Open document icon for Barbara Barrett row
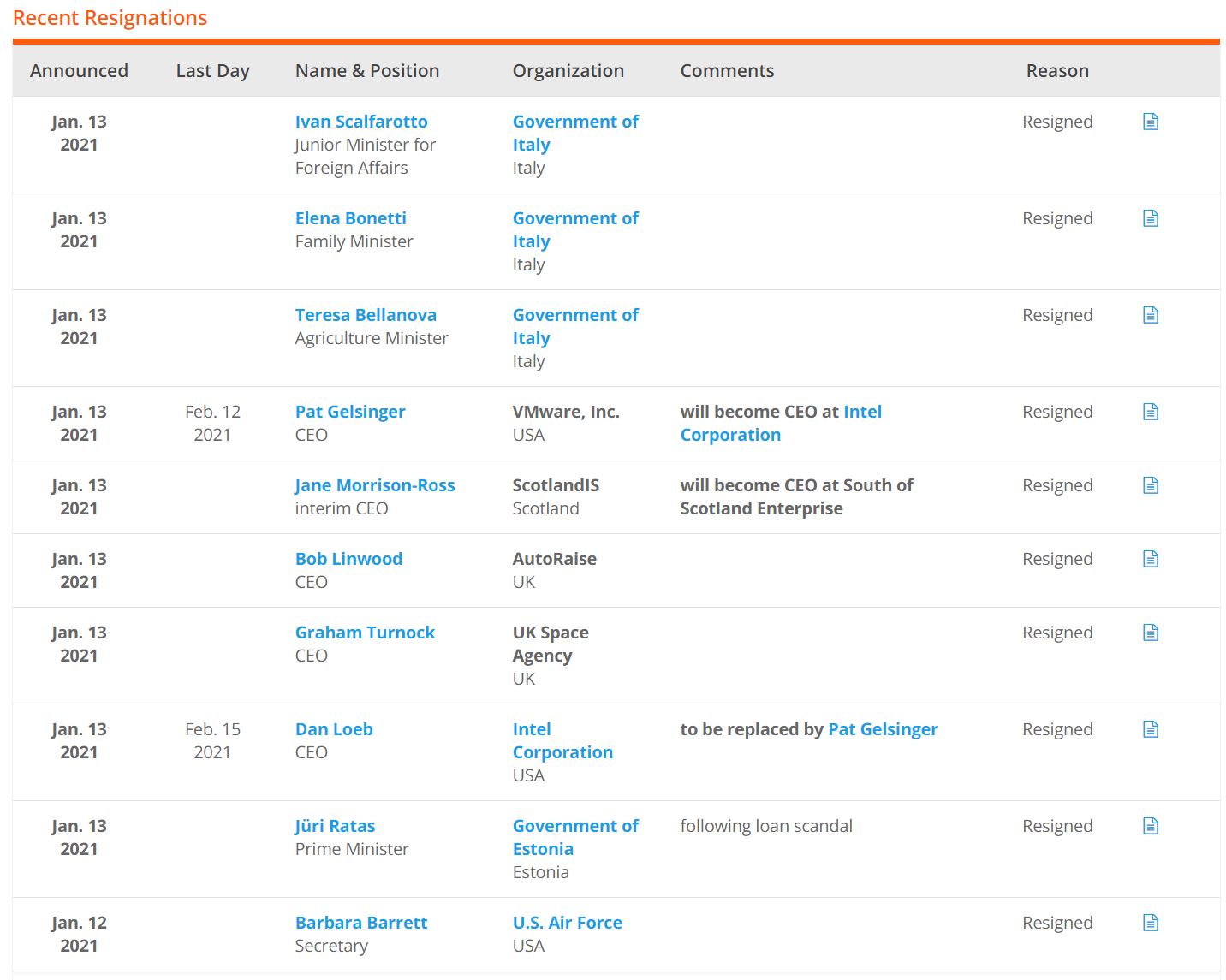The height and width of the screenshot is (980, 1226). 1151,923
